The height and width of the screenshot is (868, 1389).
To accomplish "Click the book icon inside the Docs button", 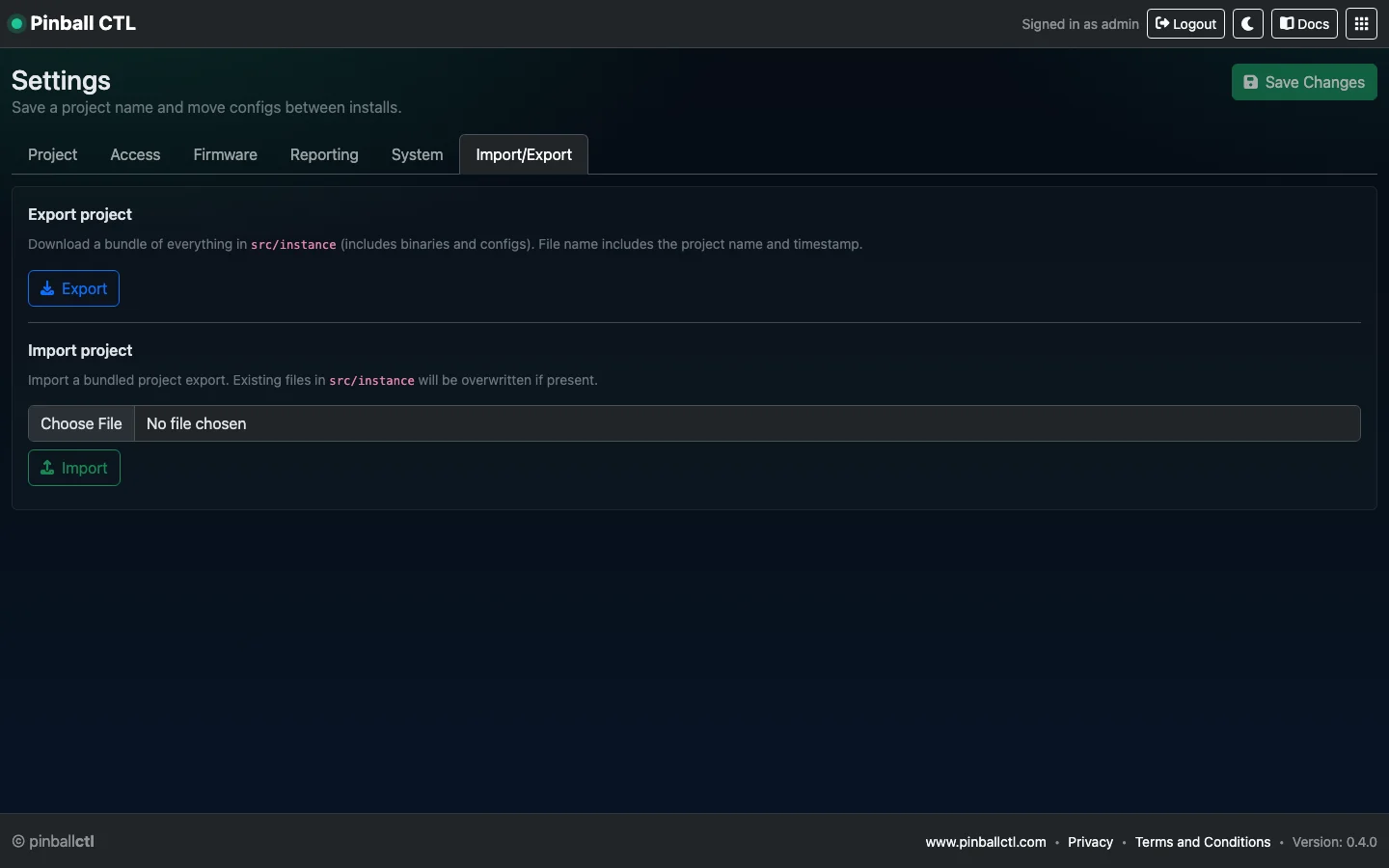I will point(1286,23).
